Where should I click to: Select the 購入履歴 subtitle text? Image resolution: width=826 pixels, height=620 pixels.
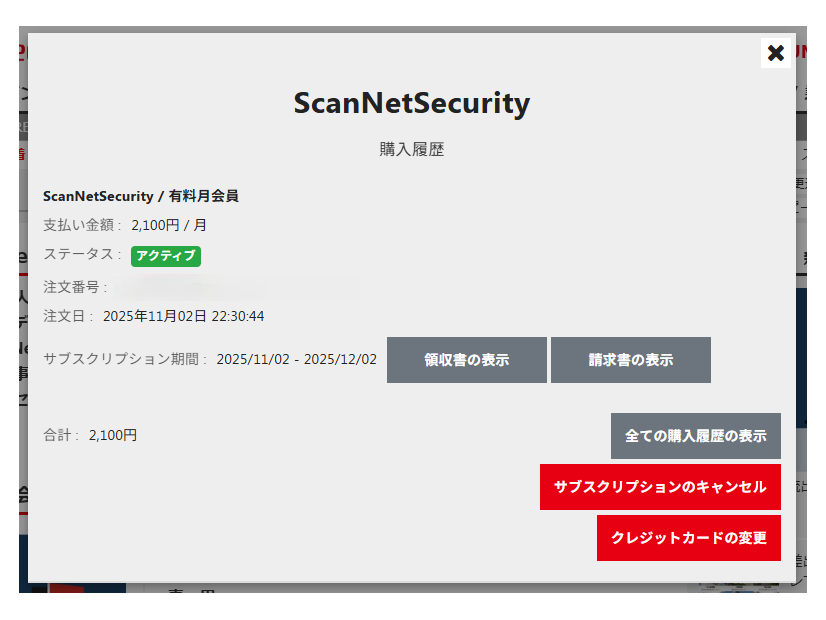410,149
